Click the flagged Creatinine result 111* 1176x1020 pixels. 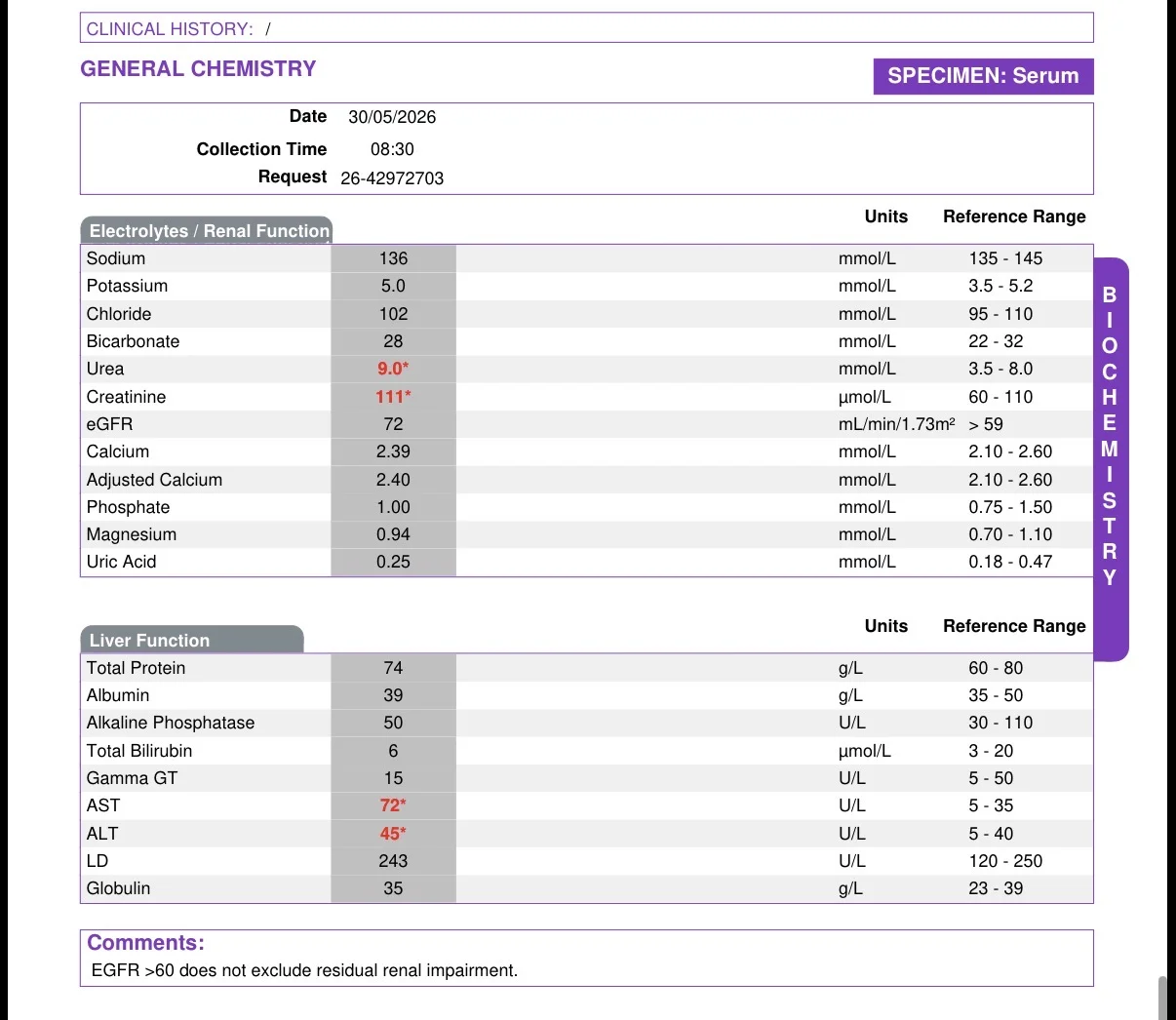[393, 397]
